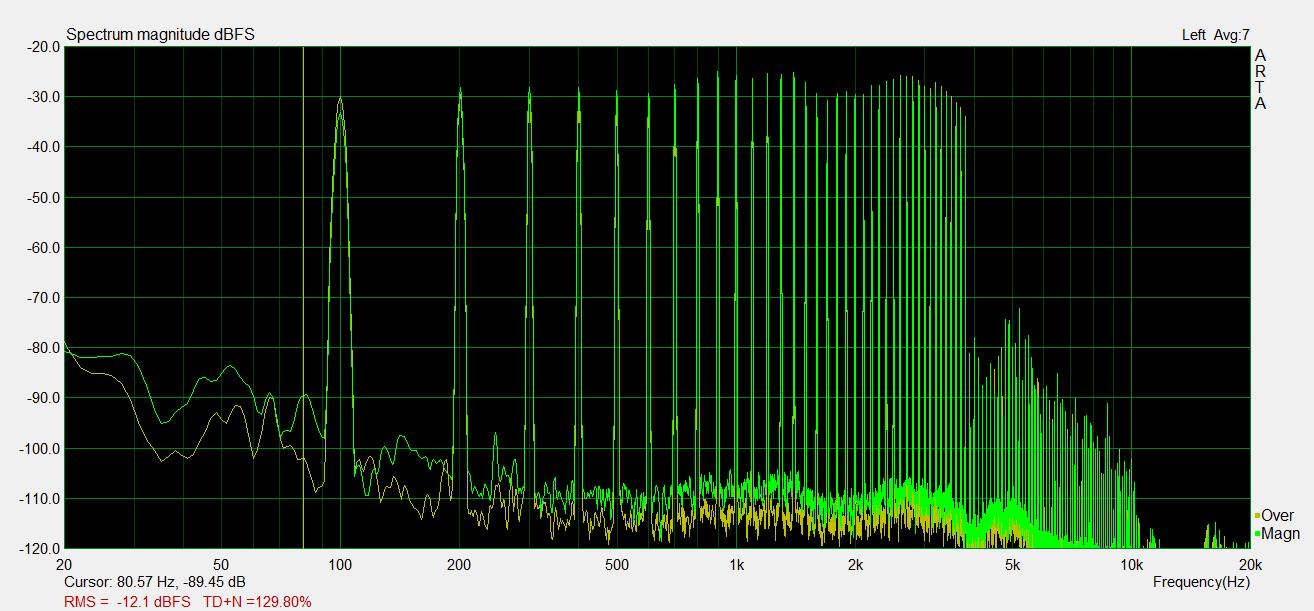Image resolution: width=1314 pixels, height=611 pixels.
Task: Click the 'RMS = -12.1 dBFS' readout
Action: point(127,602)
